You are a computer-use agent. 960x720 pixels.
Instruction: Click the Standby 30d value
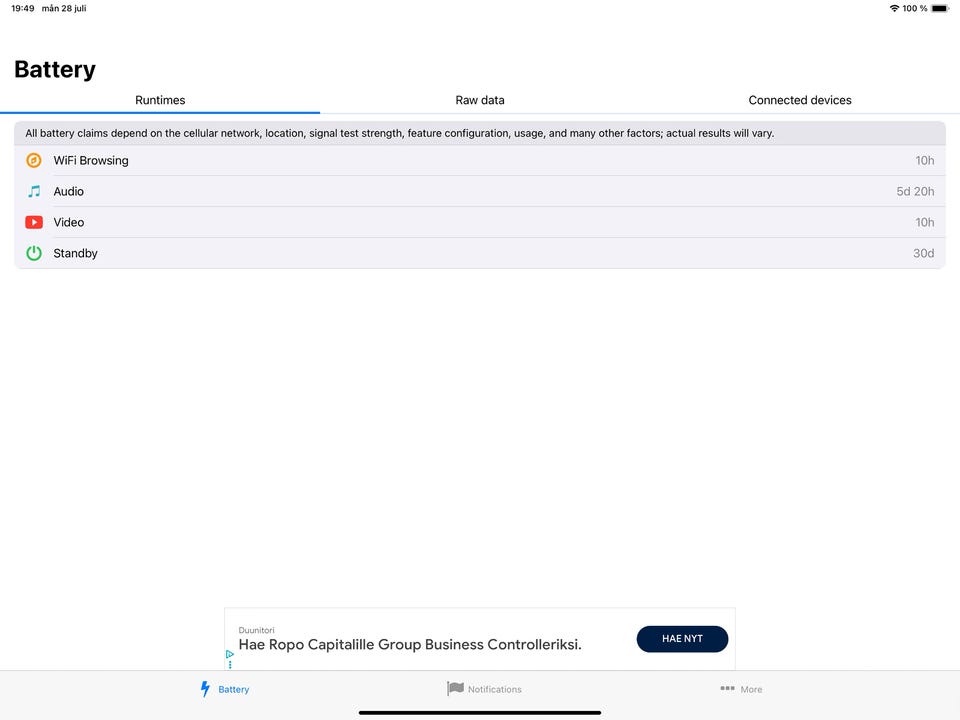923,253
